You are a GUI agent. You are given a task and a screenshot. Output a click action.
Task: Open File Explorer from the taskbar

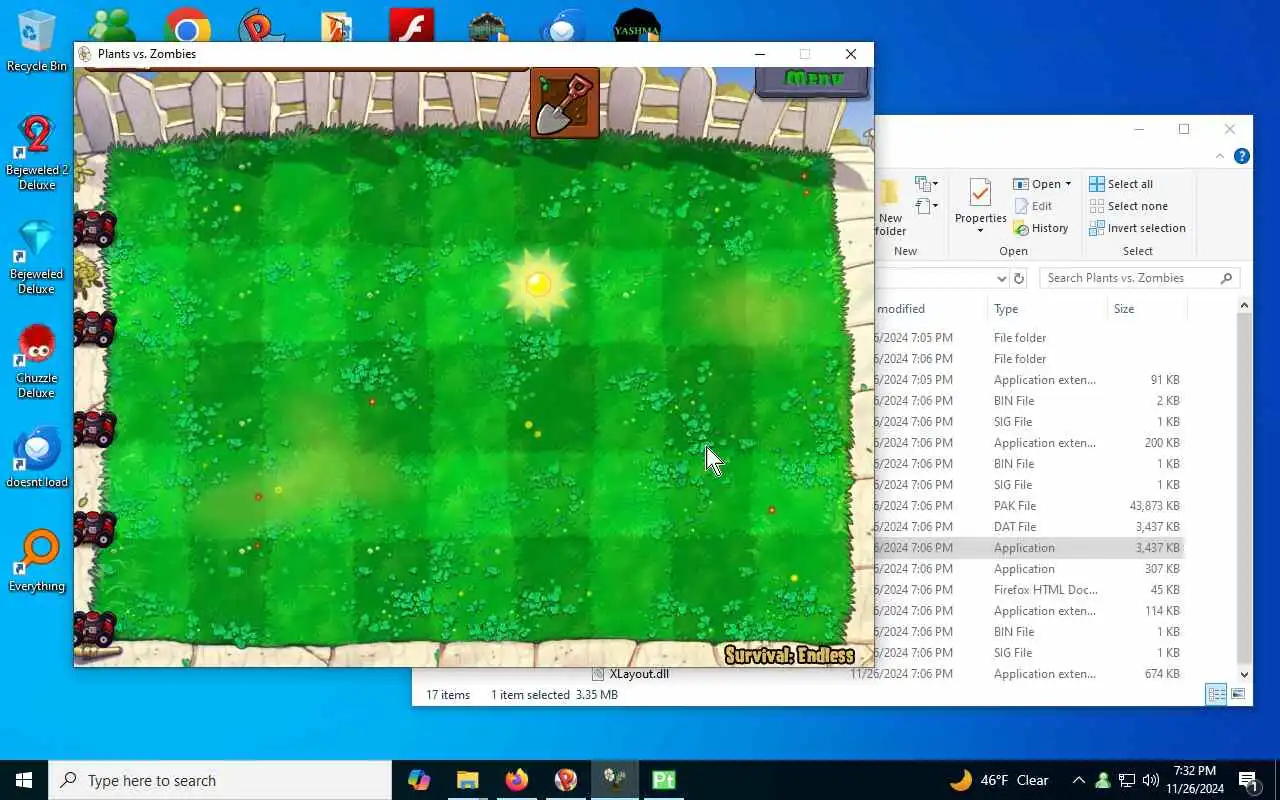pos(468,780)
